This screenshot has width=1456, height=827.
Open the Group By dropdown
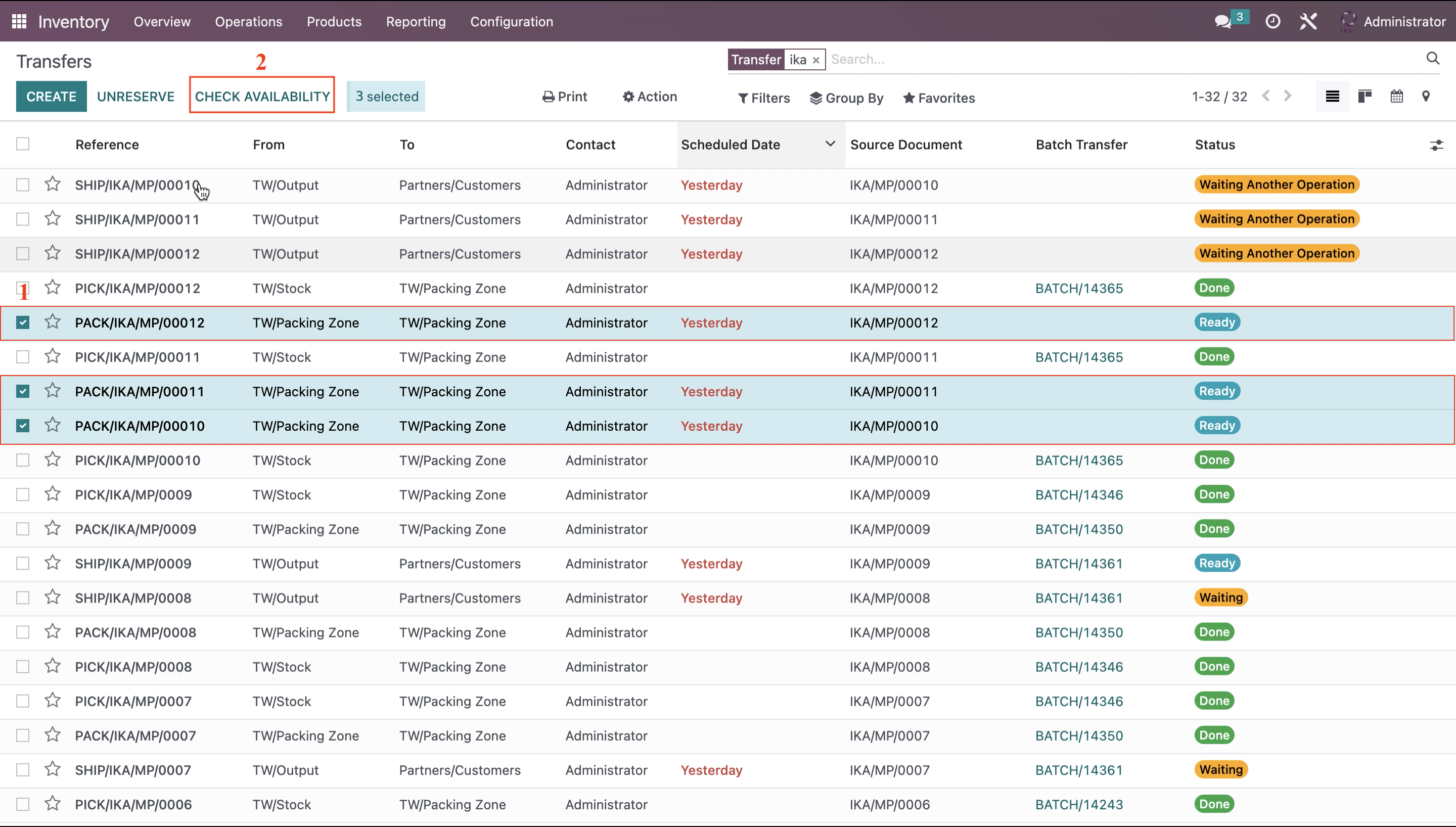(847, 97)
